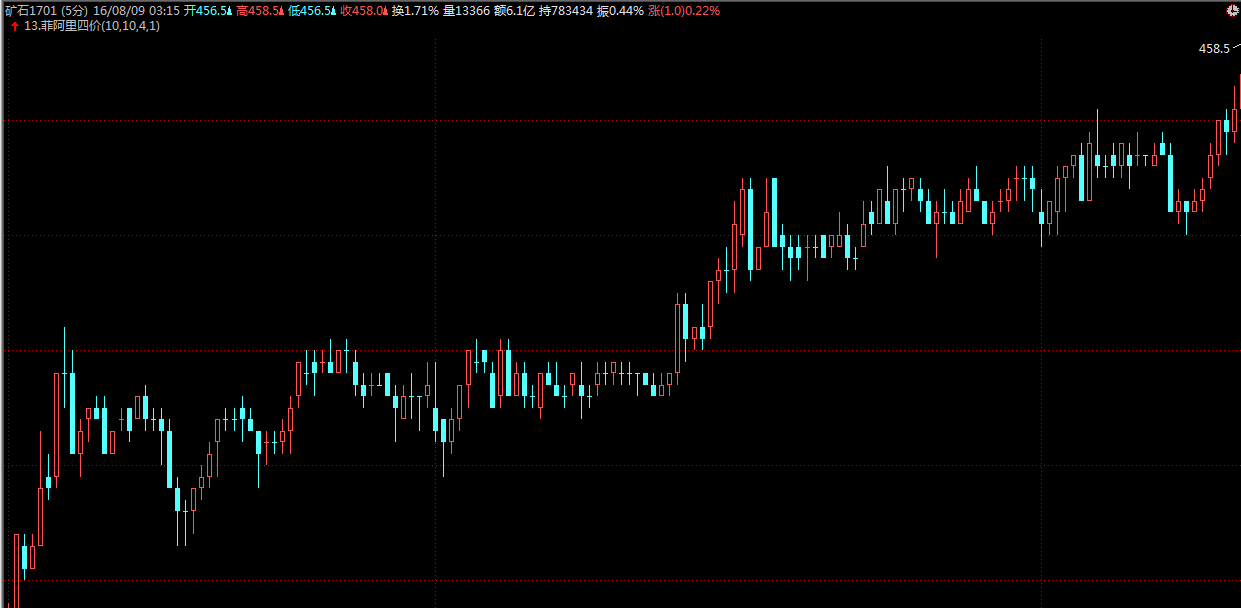This screenshot has width=1241, height=608.
Task: Click the high price 高458.5 value in header
Action: click(x=257, y=11)
